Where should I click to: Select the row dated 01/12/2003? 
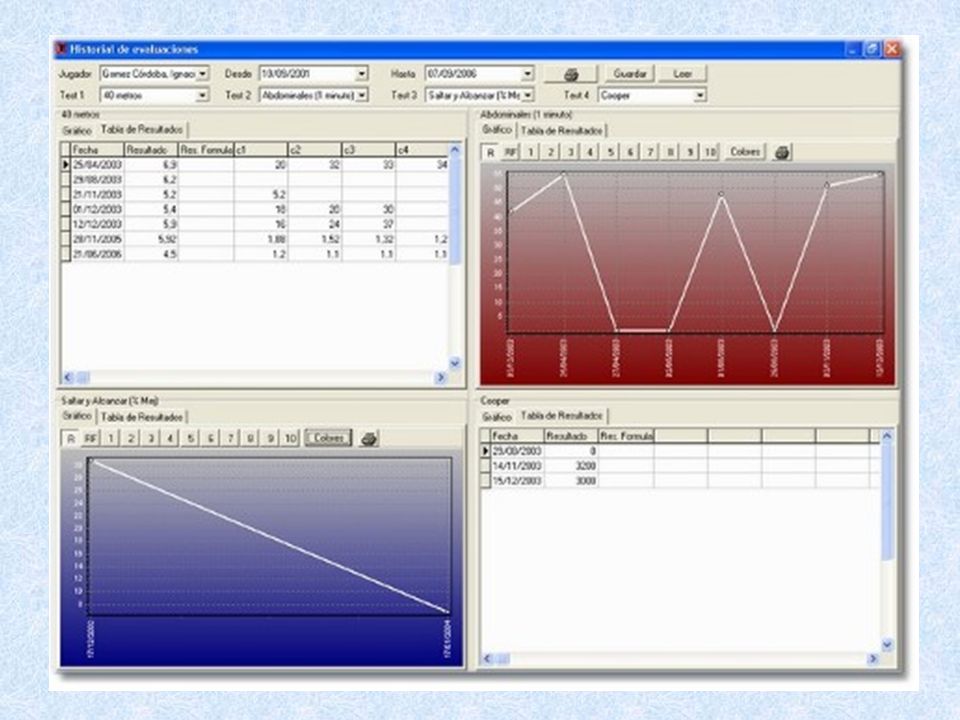point(255,209)
